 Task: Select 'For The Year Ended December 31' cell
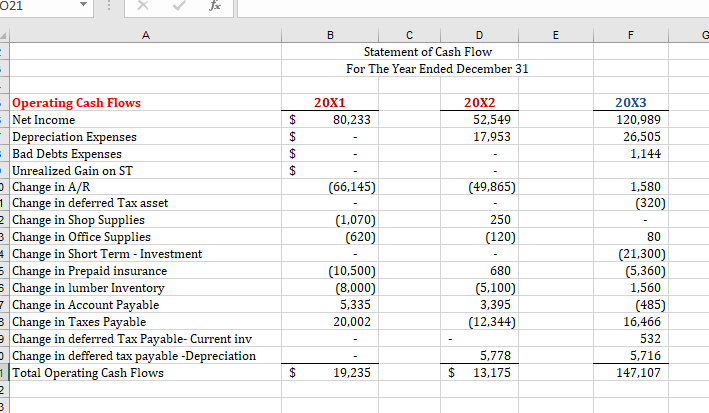coord(437,69)
